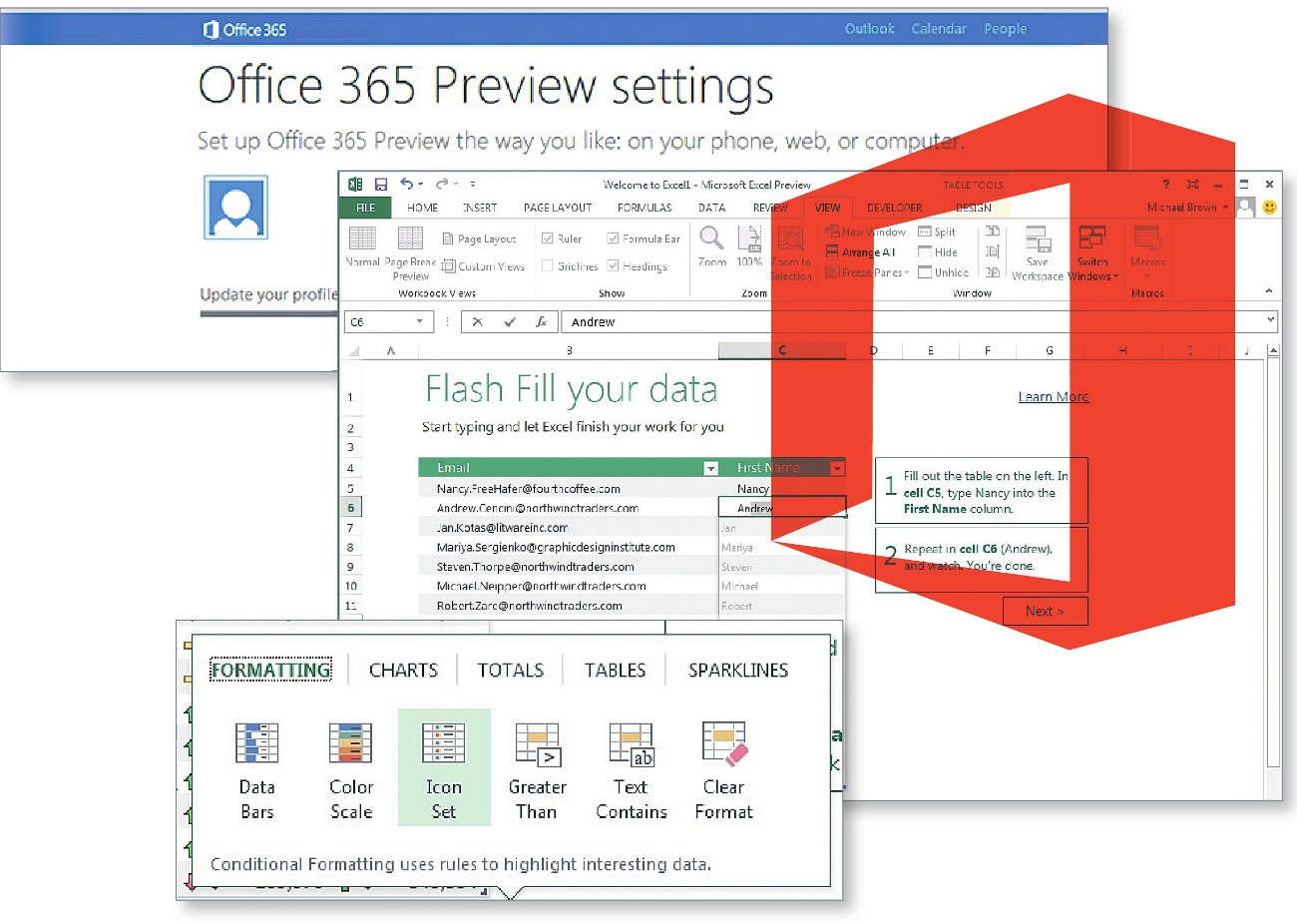This screenshot has width=1297, height=924.
Task: Uncheck the Headings checkbox
Action: (613, 266)
